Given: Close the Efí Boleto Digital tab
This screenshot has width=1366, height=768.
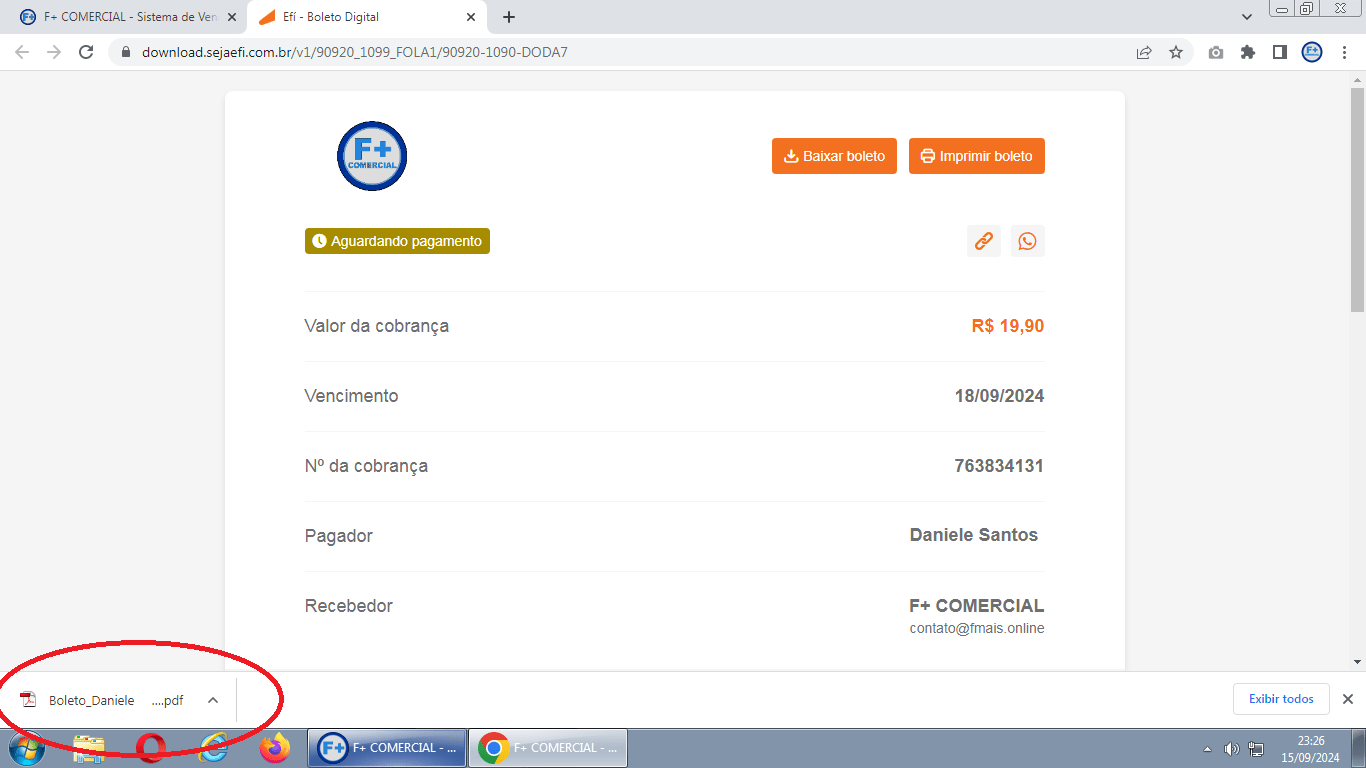Looking at the screenshot, I should pyautogui.click(x=471, y=17).
